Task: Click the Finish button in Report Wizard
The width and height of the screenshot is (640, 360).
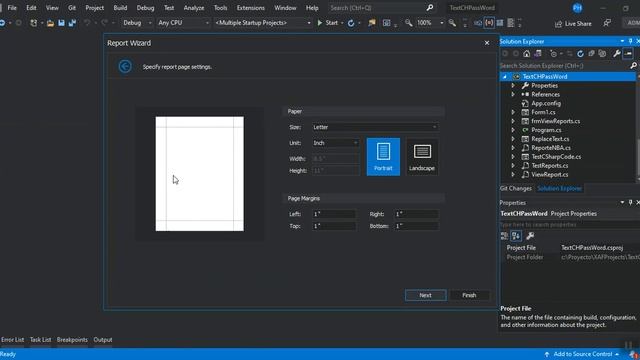Action: click(469, 295)
